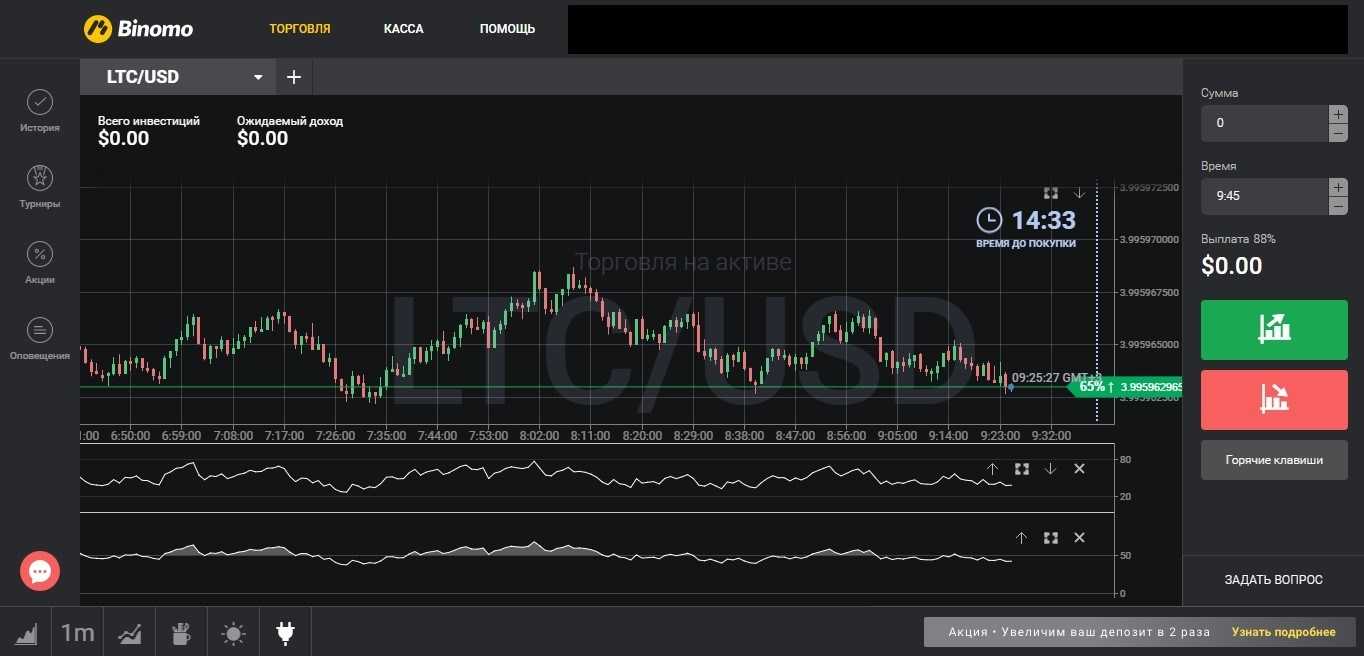
Task: Click the green buy-up trade button
Action: 1274,329
